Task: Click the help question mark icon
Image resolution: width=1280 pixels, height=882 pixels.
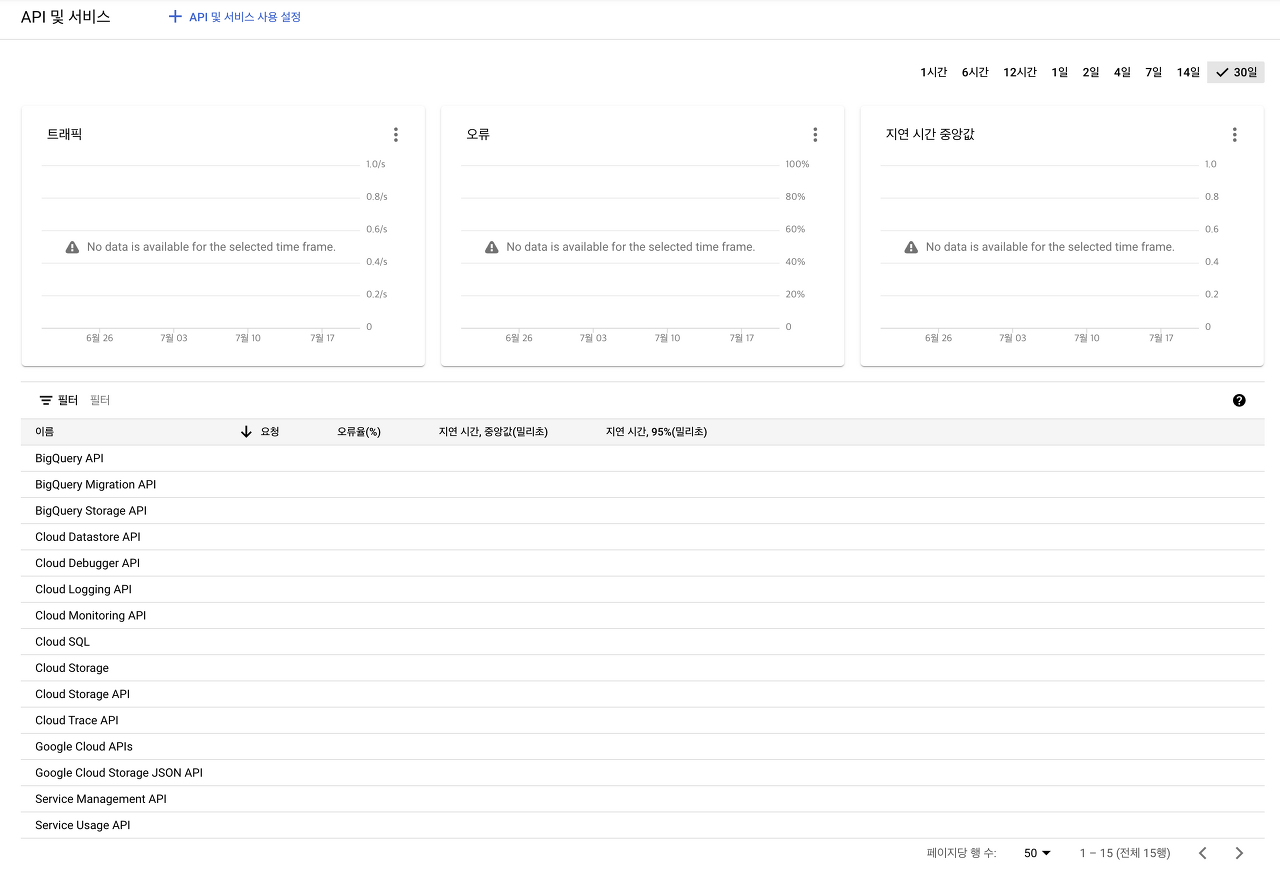Action: point(1239,400)
